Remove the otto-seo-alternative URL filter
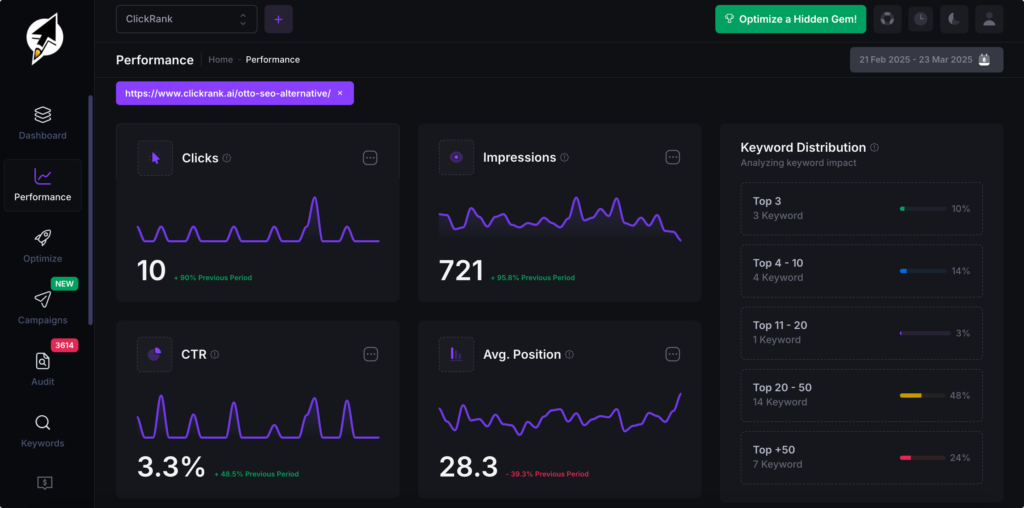 pyautogui.click(x=340, y=93)
